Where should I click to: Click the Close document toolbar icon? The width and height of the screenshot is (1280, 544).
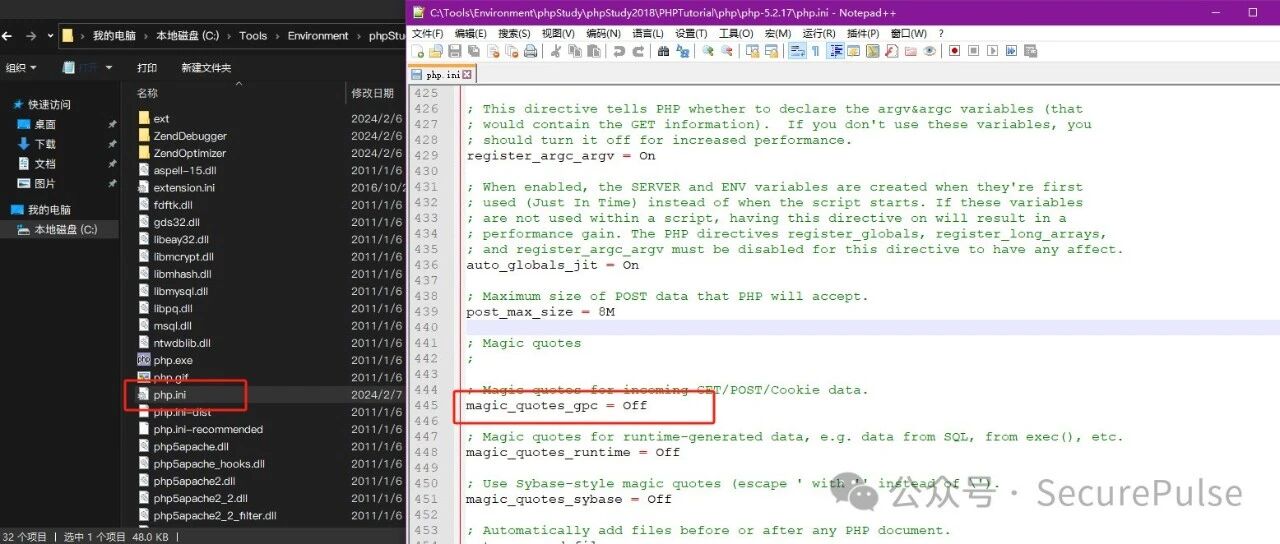pos(493,51)
